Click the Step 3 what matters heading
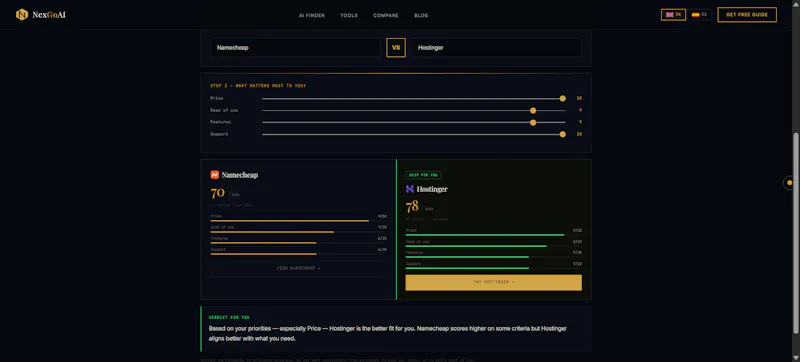This screenshot has width=800, height=362. [258, 86]
